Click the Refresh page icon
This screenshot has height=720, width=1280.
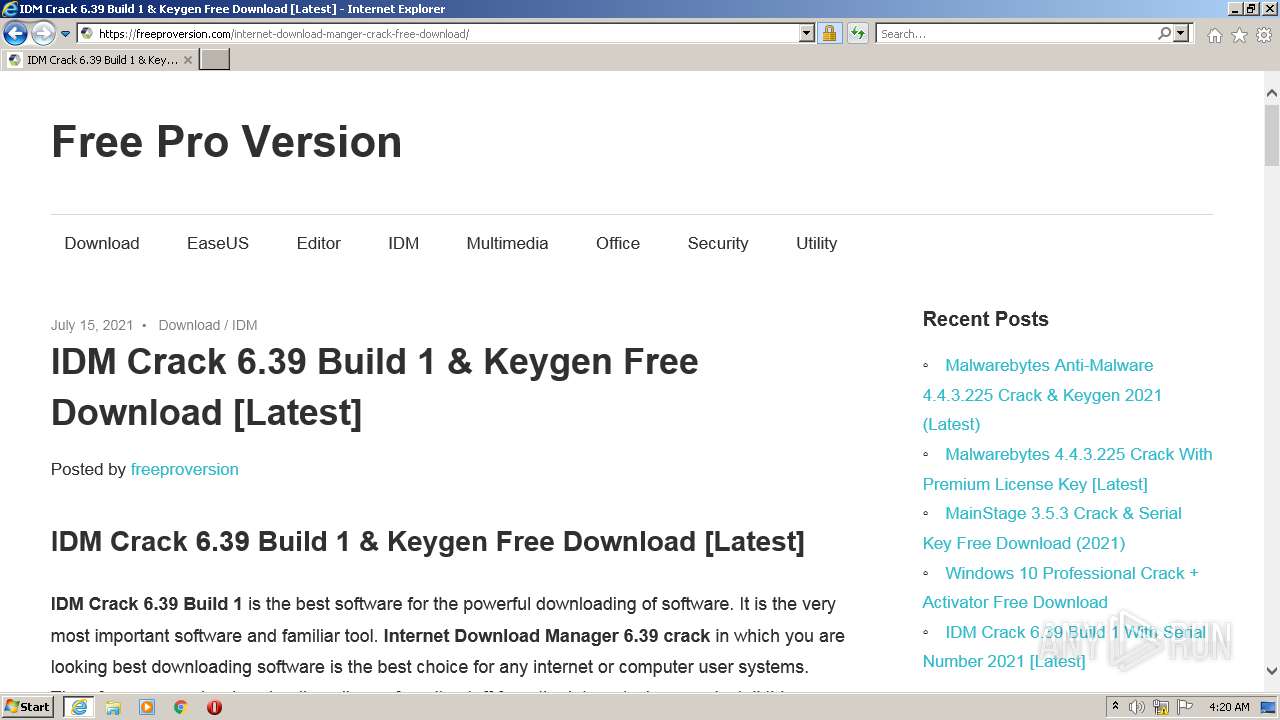click(x=858, y=34)
